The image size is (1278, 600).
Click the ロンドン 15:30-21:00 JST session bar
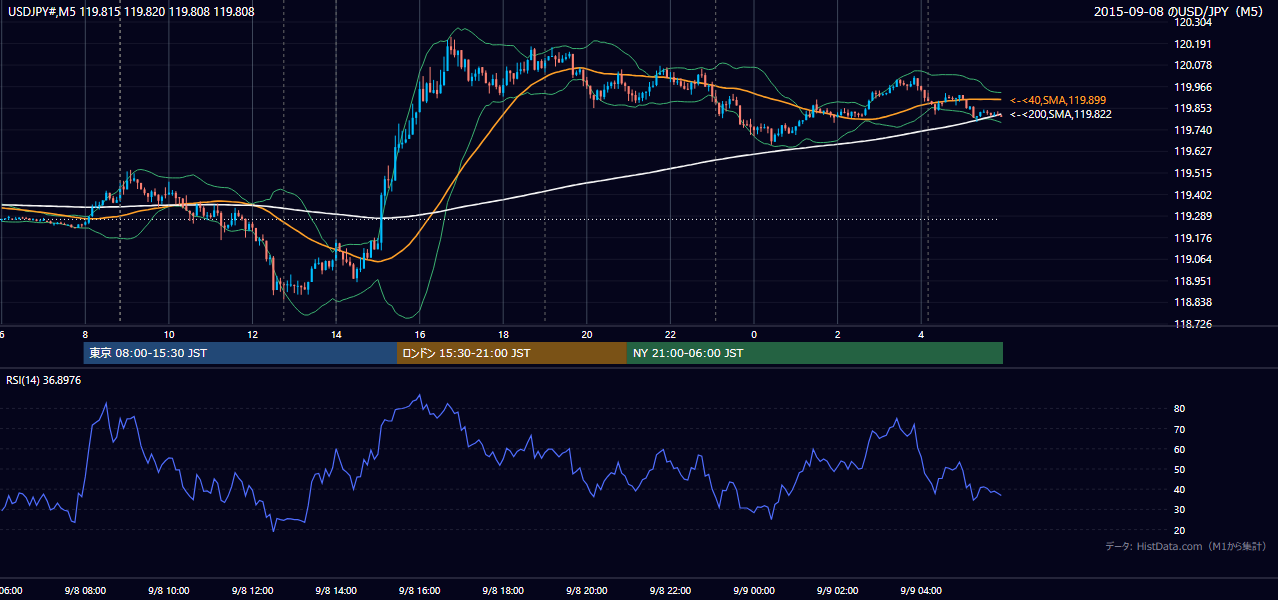pyautogui.click(x=512, y=353)
